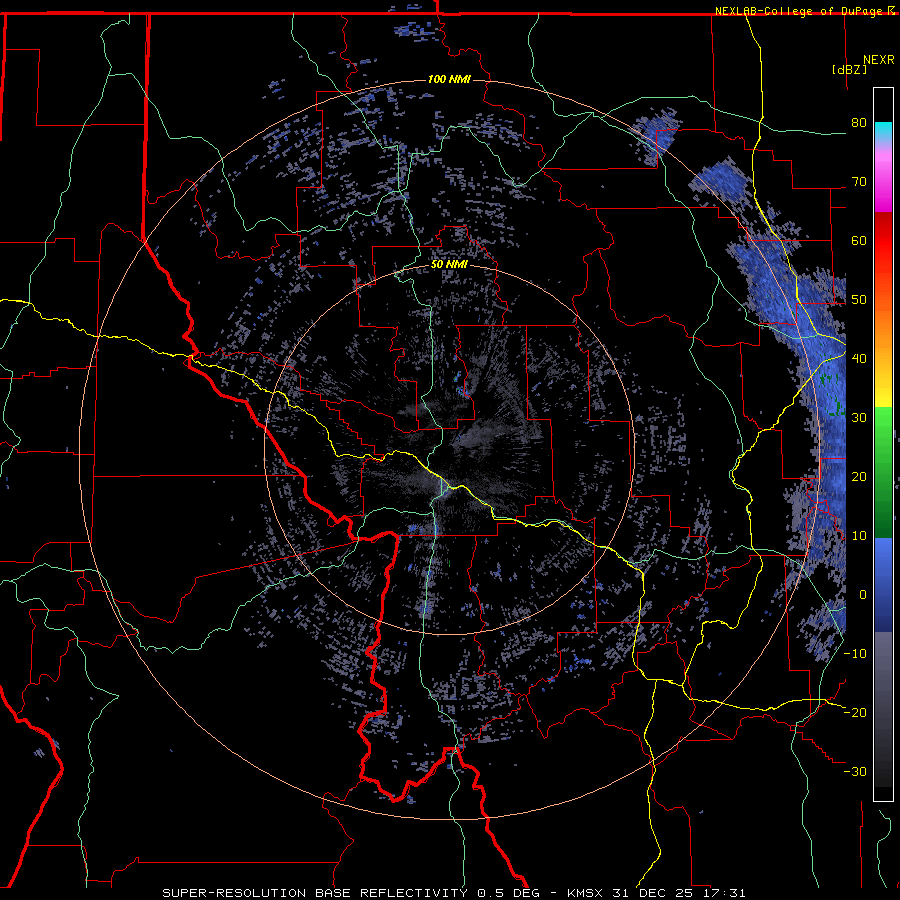
Task: Click the NEXLAB-College of DuPage header text
Action: pyautogui.click(x=799, y=11)
